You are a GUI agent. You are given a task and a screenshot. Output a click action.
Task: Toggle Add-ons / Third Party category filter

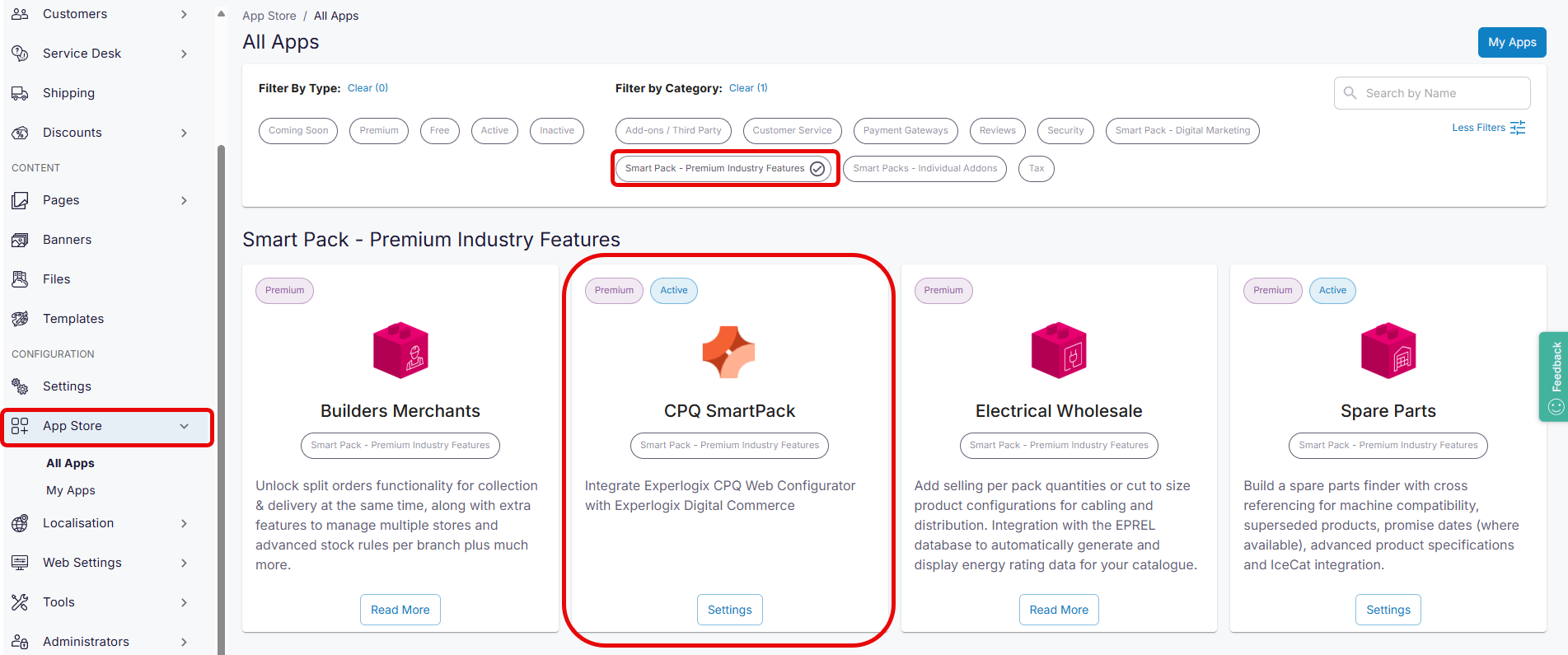(673, 130)
